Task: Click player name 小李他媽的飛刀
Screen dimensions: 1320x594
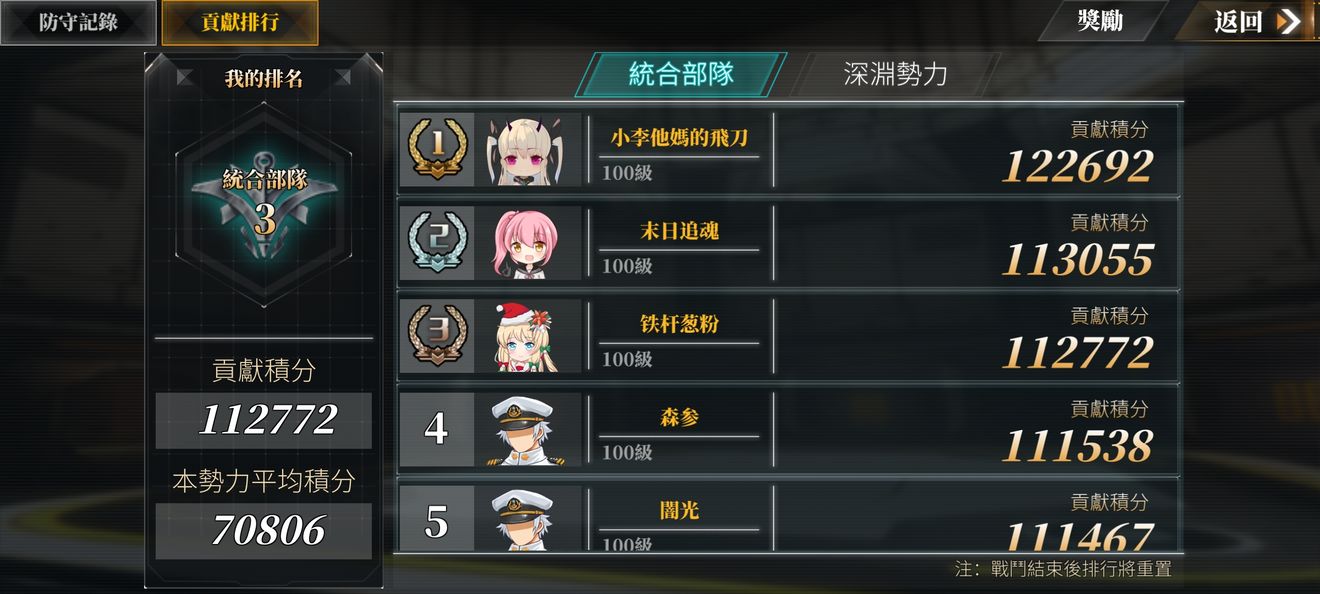Action: pos(679,137)
